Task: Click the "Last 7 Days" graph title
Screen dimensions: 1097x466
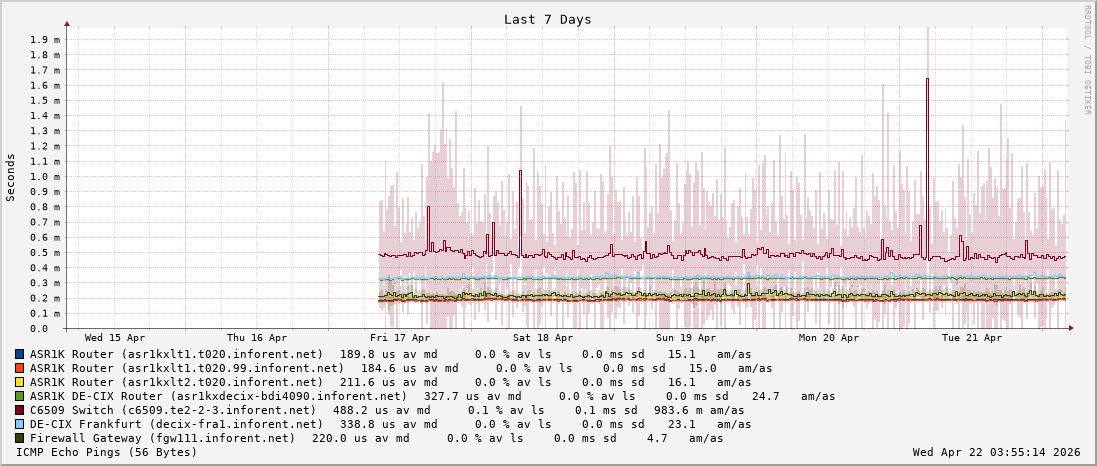Action: tap(547, 19)
